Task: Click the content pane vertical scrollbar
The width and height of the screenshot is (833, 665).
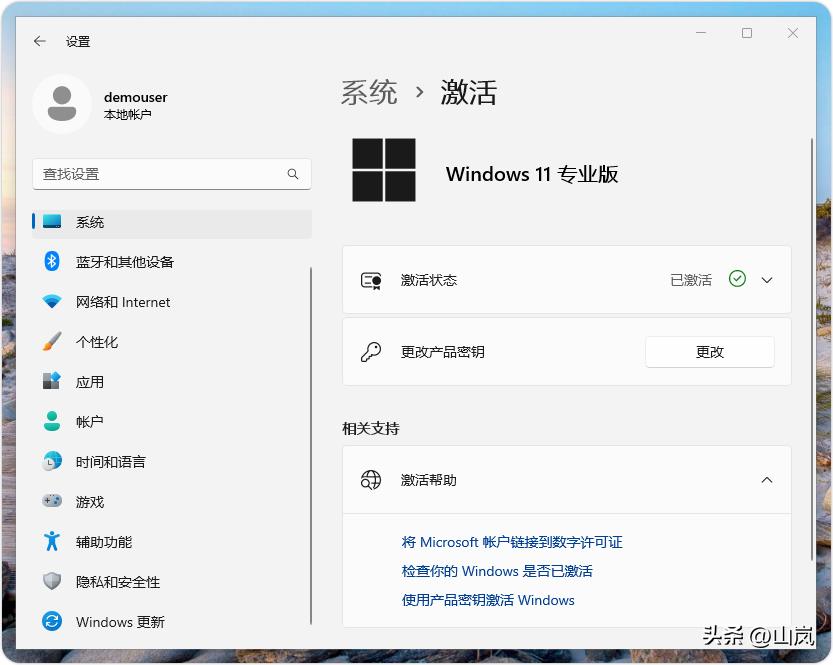Action: coord(812,348)
